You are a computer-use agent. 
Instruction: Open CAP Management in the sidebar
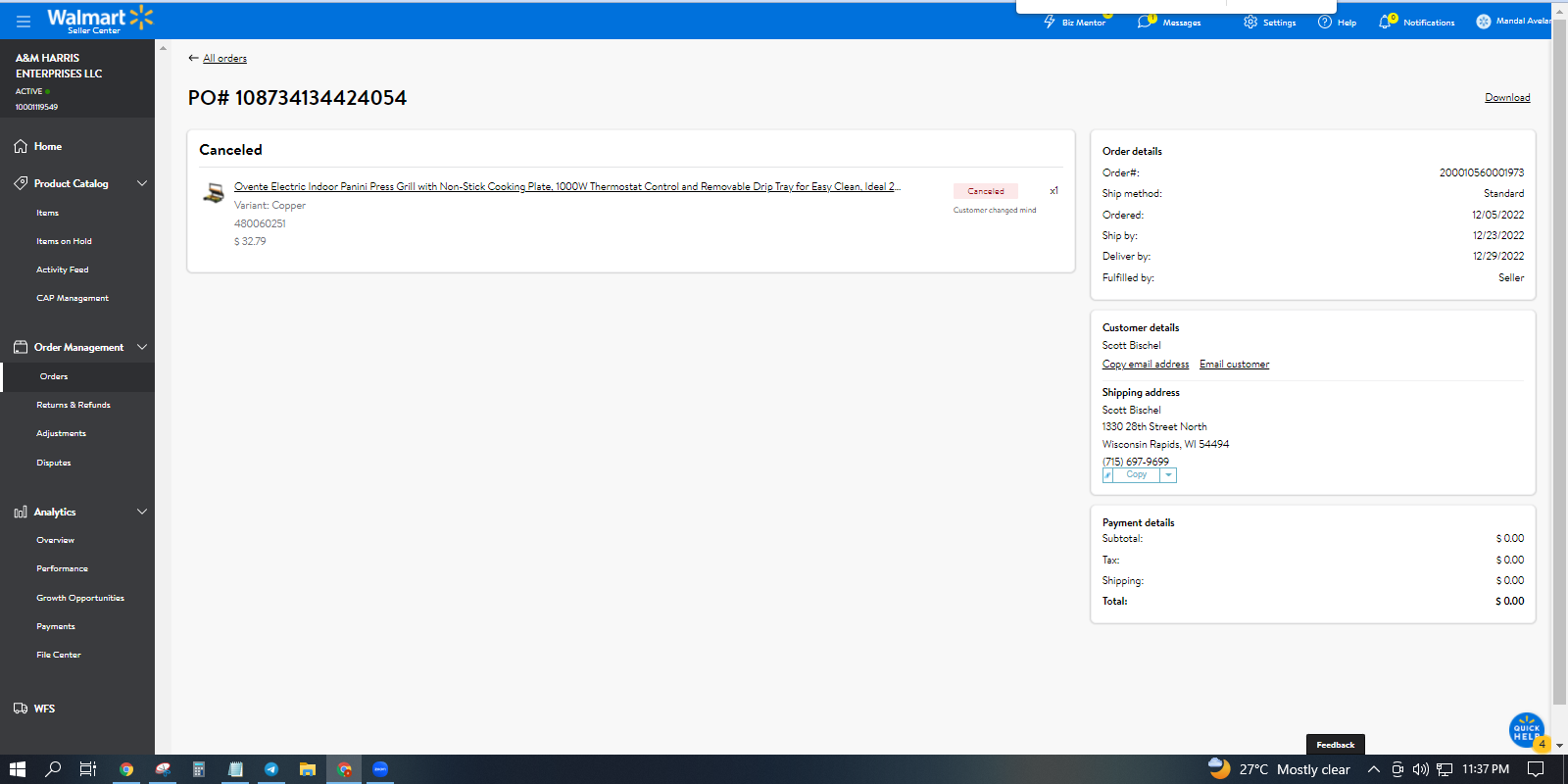73,298
